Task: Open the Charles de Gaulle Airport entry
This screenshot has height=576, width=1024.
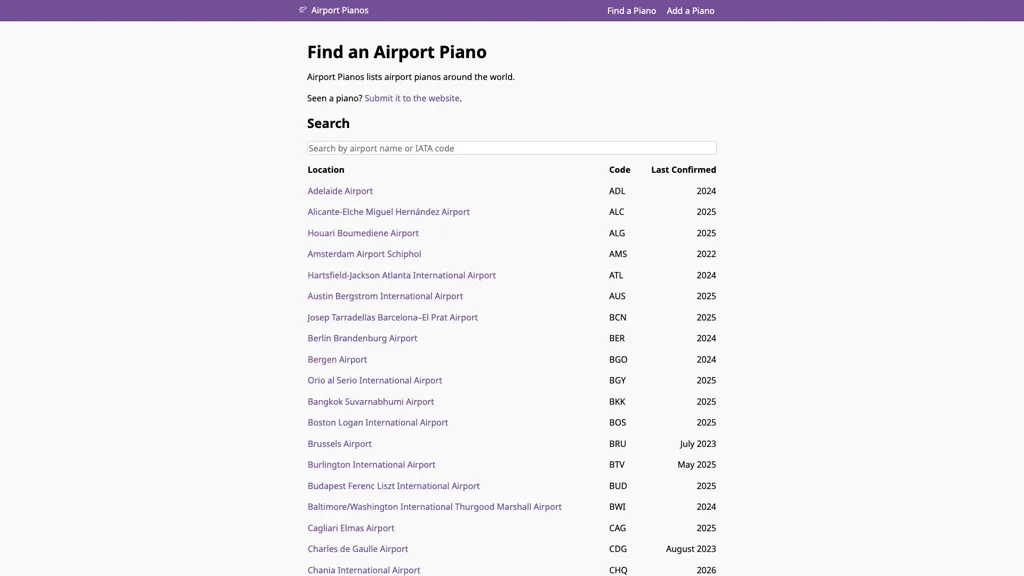Action: 357,548
